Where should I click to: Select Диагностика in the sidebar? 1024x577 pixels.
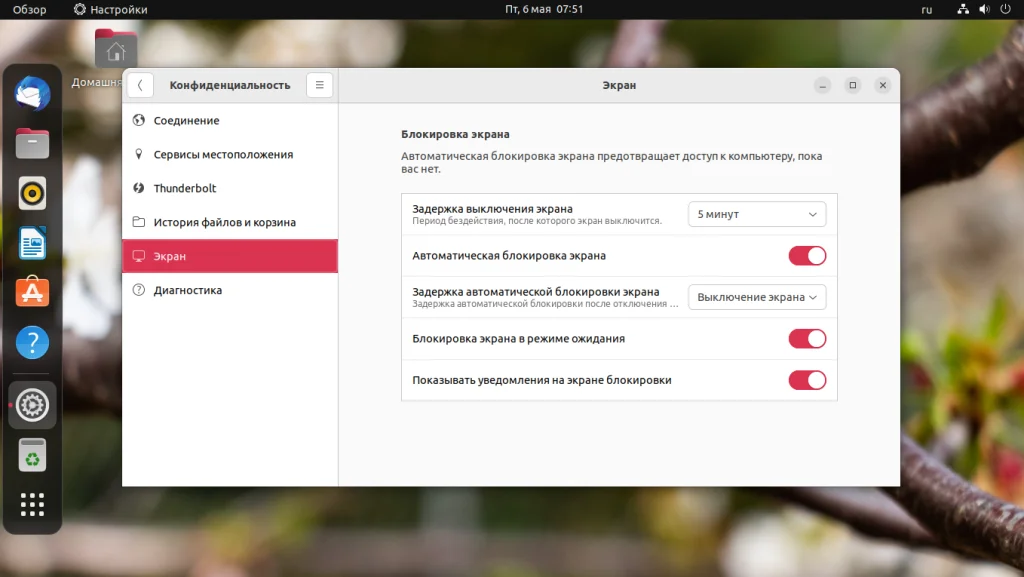click(190, 290)
